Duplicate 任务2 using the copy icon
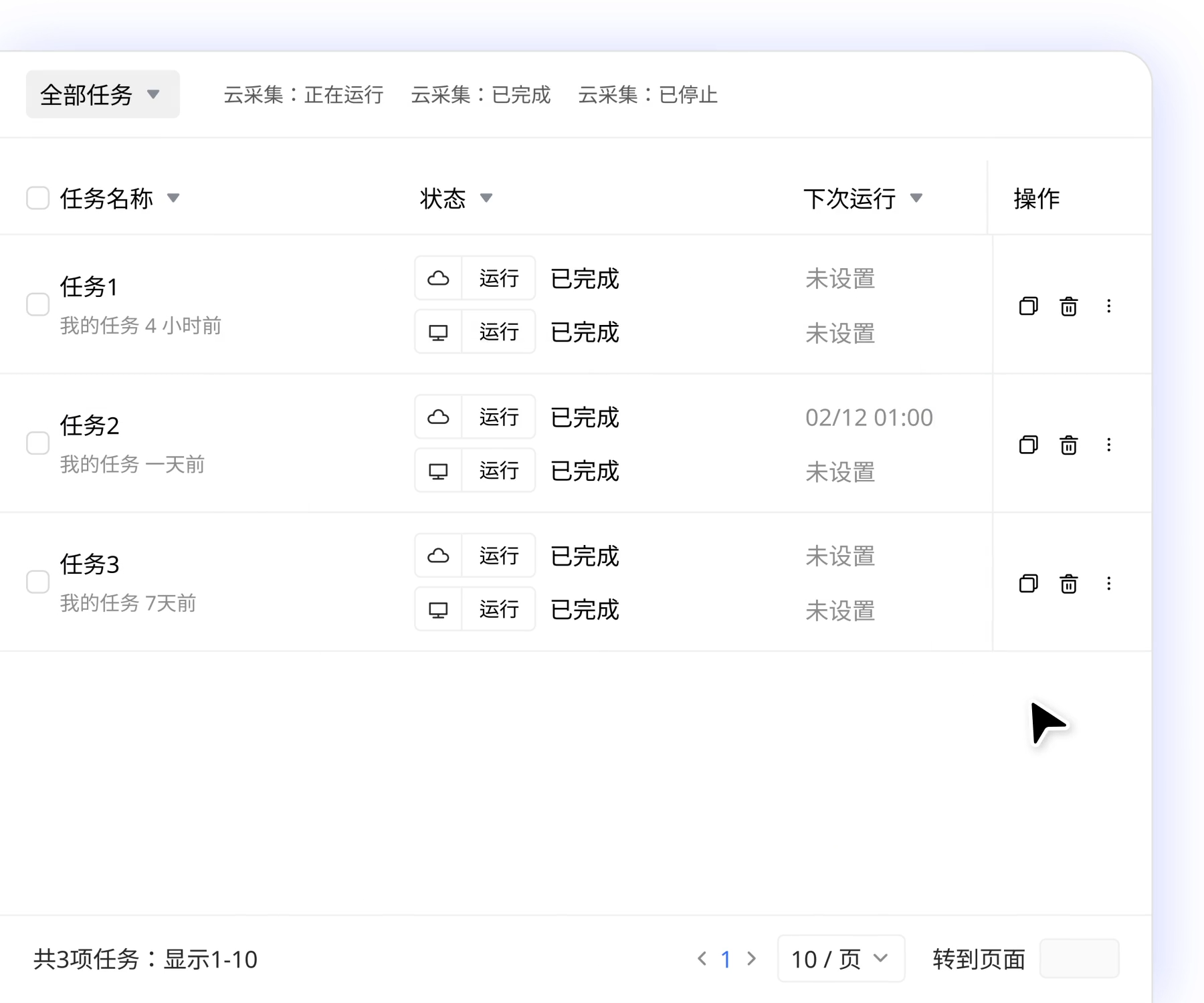This screenshot has width=1204, height=1003. coord(1028,445)
